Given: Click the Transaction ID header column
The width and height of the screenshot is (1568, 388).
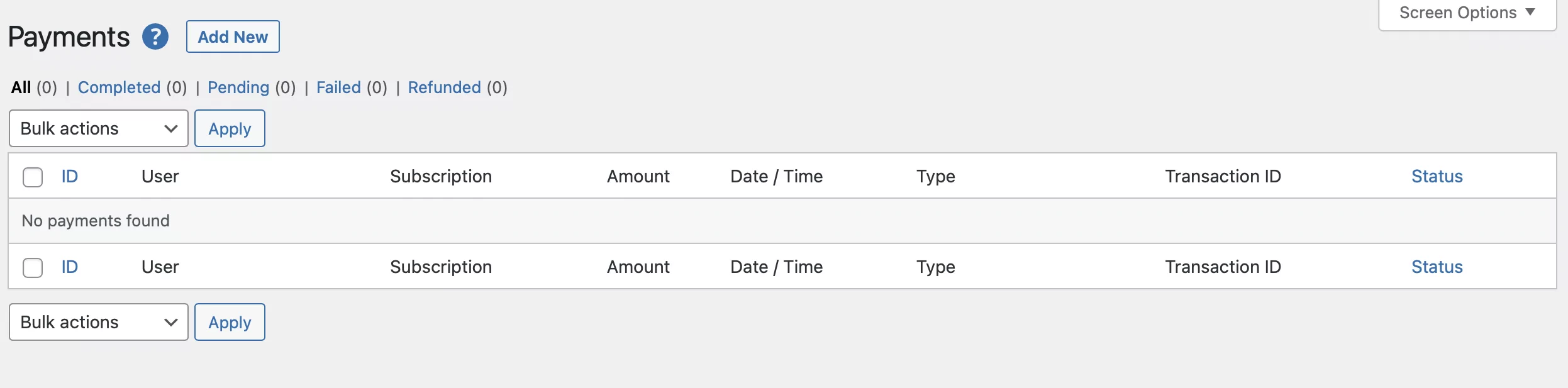Looking at the screenshot, I should click(1223, 177).
